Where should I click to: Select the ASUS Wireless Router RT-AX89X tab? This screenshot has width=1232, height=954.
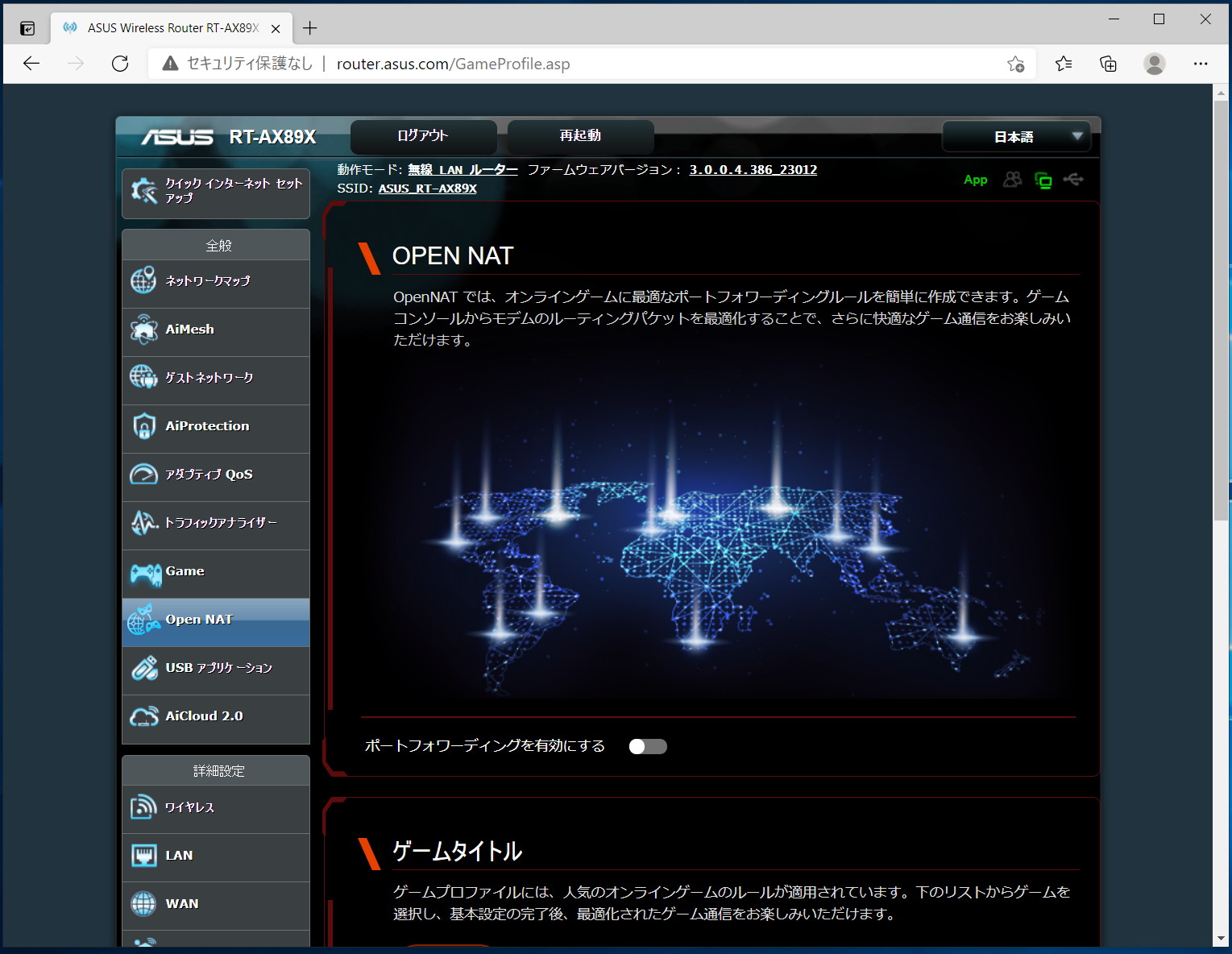(172, 28)
